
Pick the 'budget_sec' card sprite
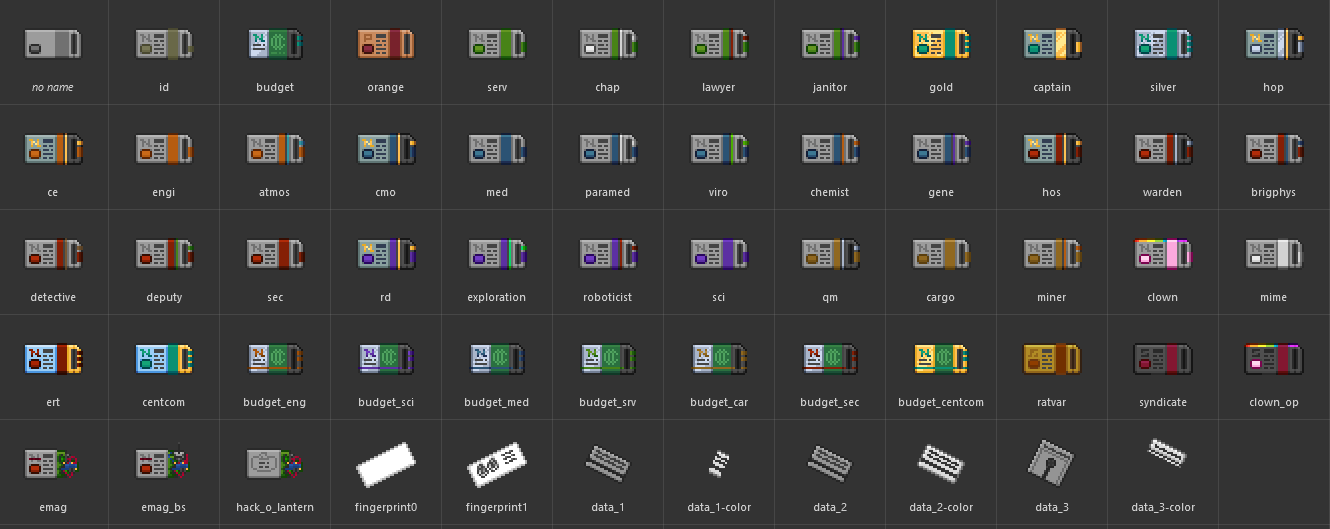[x=830, y=359]
